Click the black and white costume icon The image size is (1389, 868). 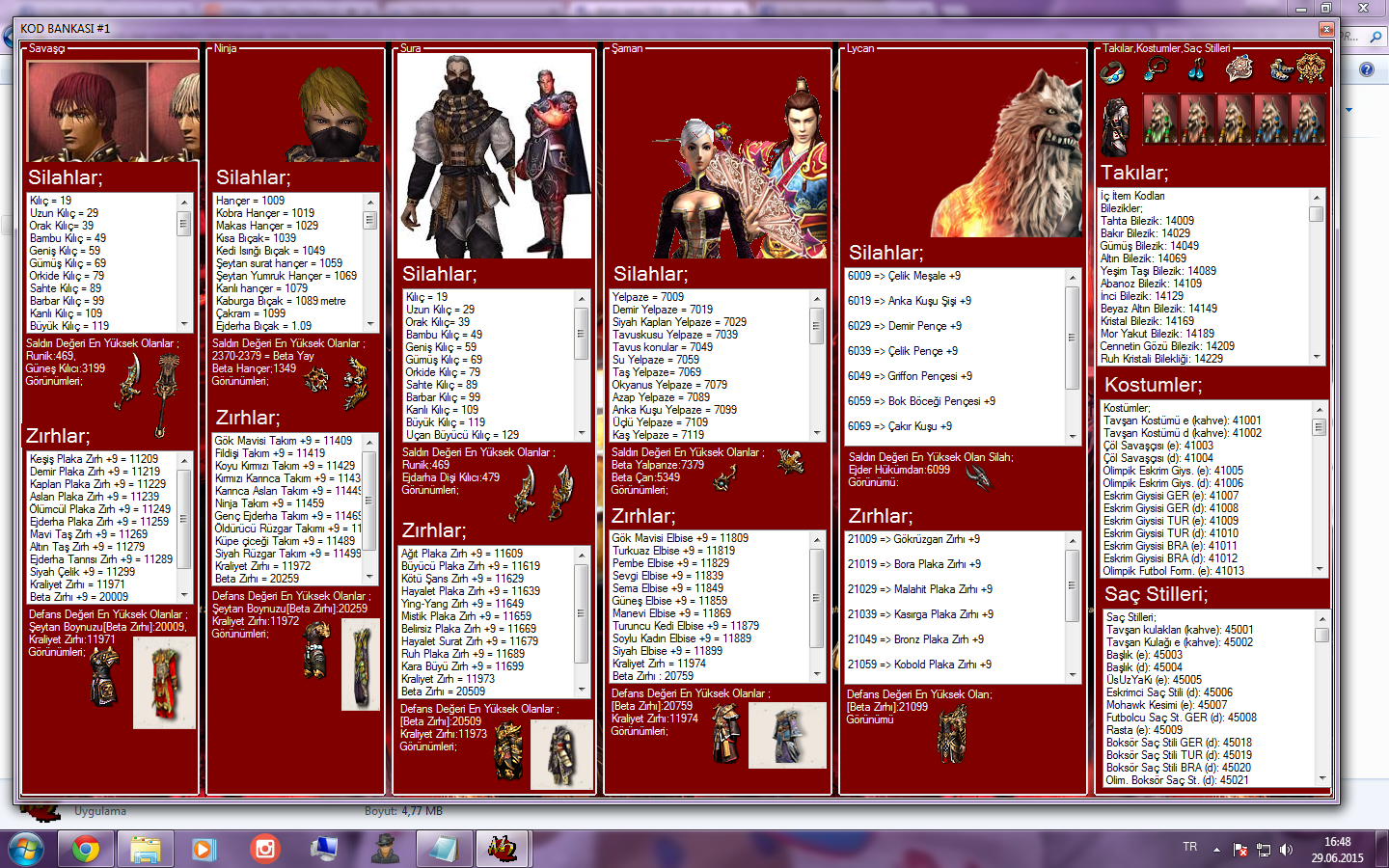1116,126
